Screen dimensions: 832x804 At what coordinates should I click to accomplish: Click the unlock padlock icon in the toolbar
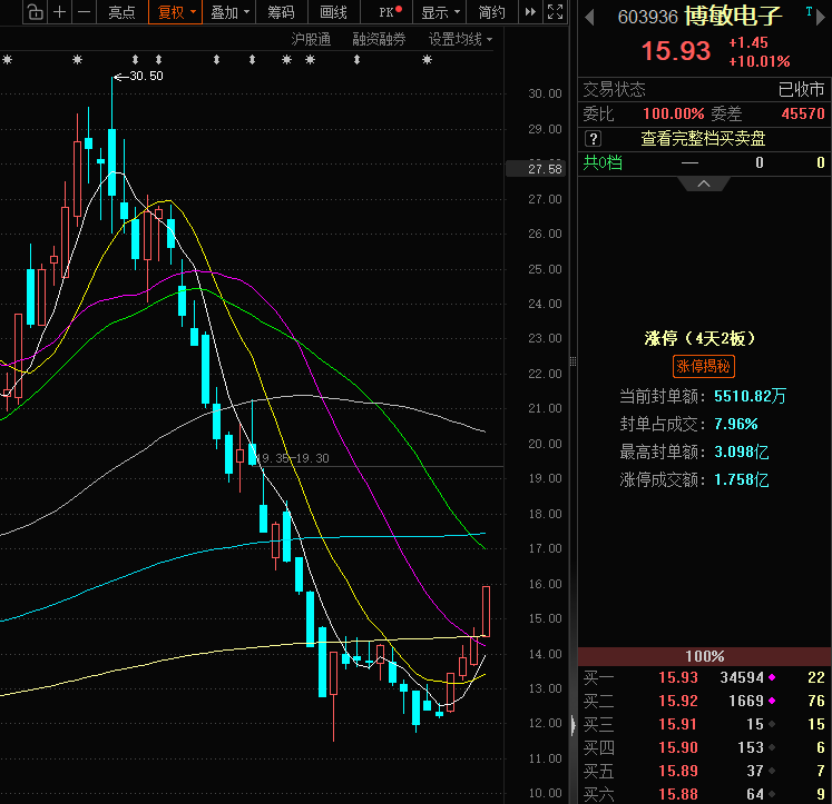(x=35, y=12)
